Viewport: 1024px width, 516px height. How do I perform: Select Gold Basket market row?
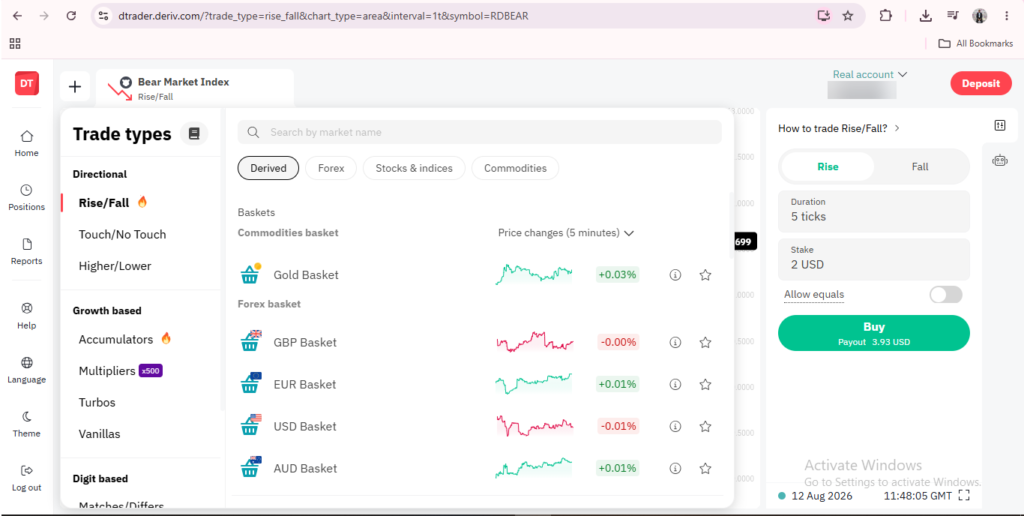tap(479, 275)
